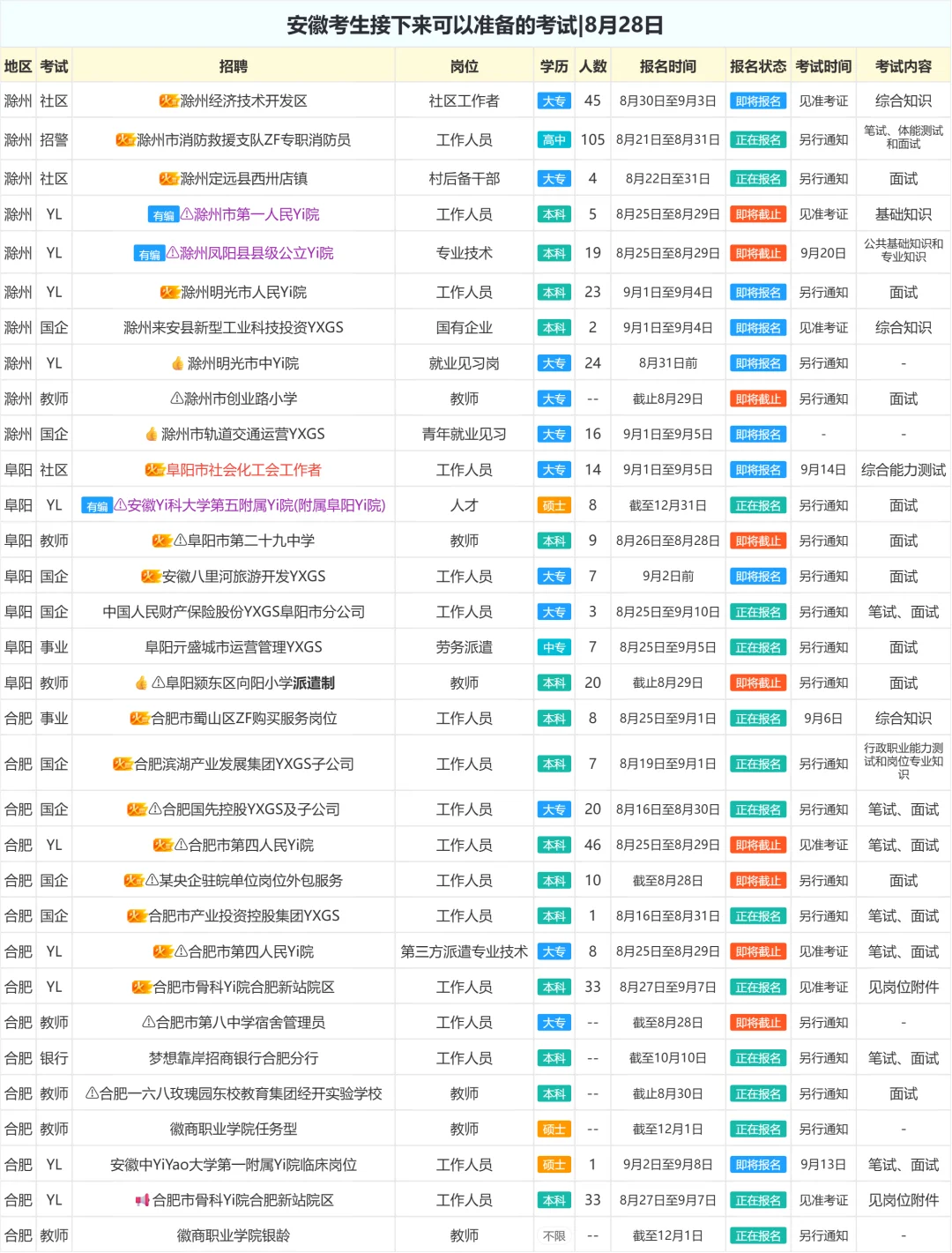This screenshot has height=1253, width=952.
Task: Click the fire badge beside 阜阳市社会化工会工作者
Action: [x=155, y=471]
